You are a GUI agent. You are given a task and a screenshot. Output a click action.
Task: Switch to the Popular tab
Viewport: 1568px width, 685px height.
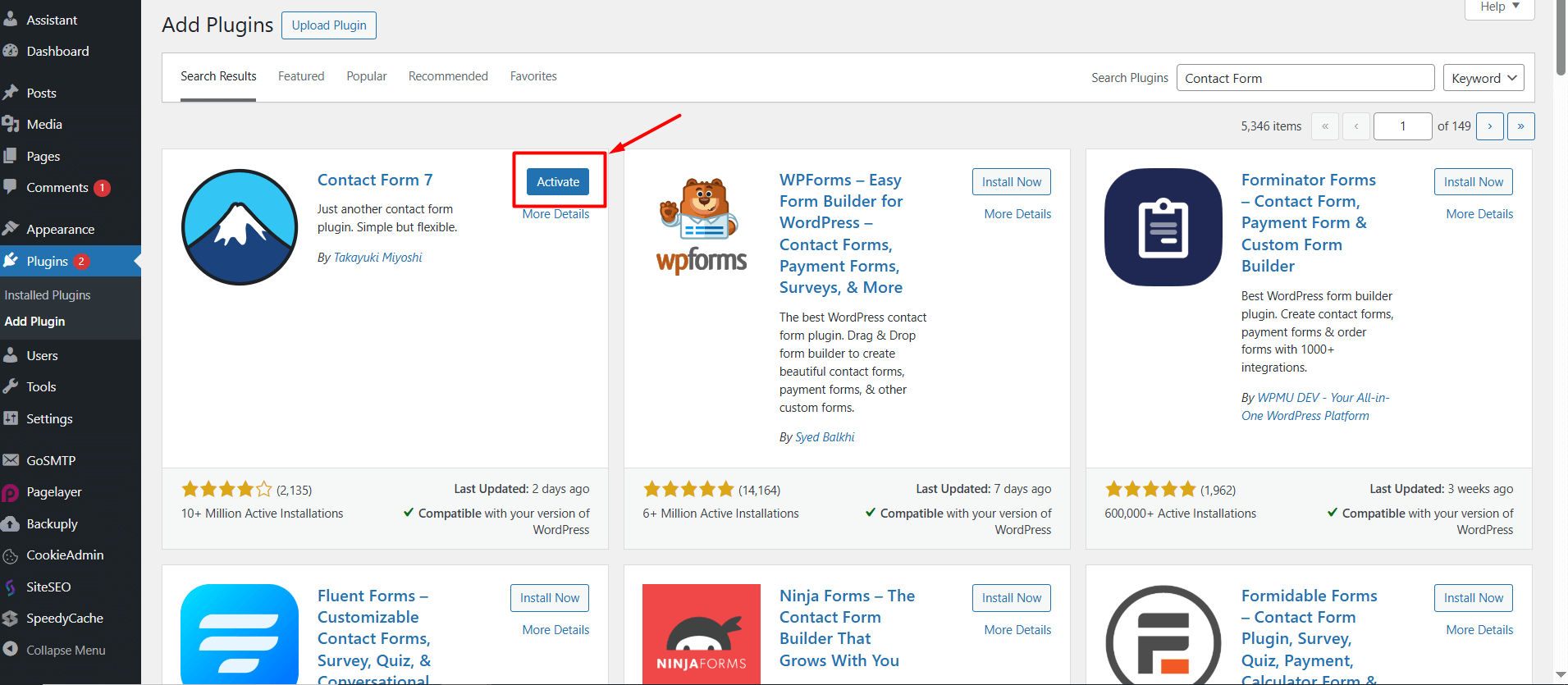367,76
